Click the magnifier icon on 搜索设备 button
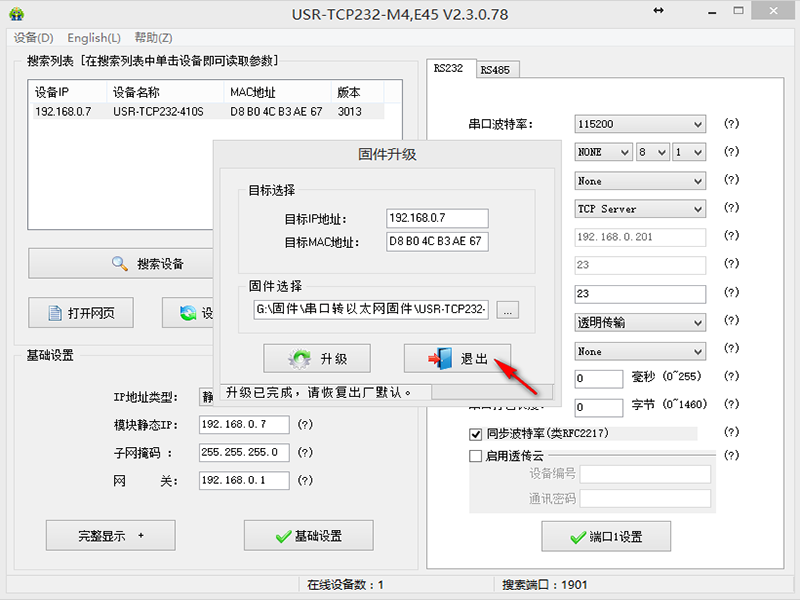Screen dimensions: 800x600 coord(120,264)
